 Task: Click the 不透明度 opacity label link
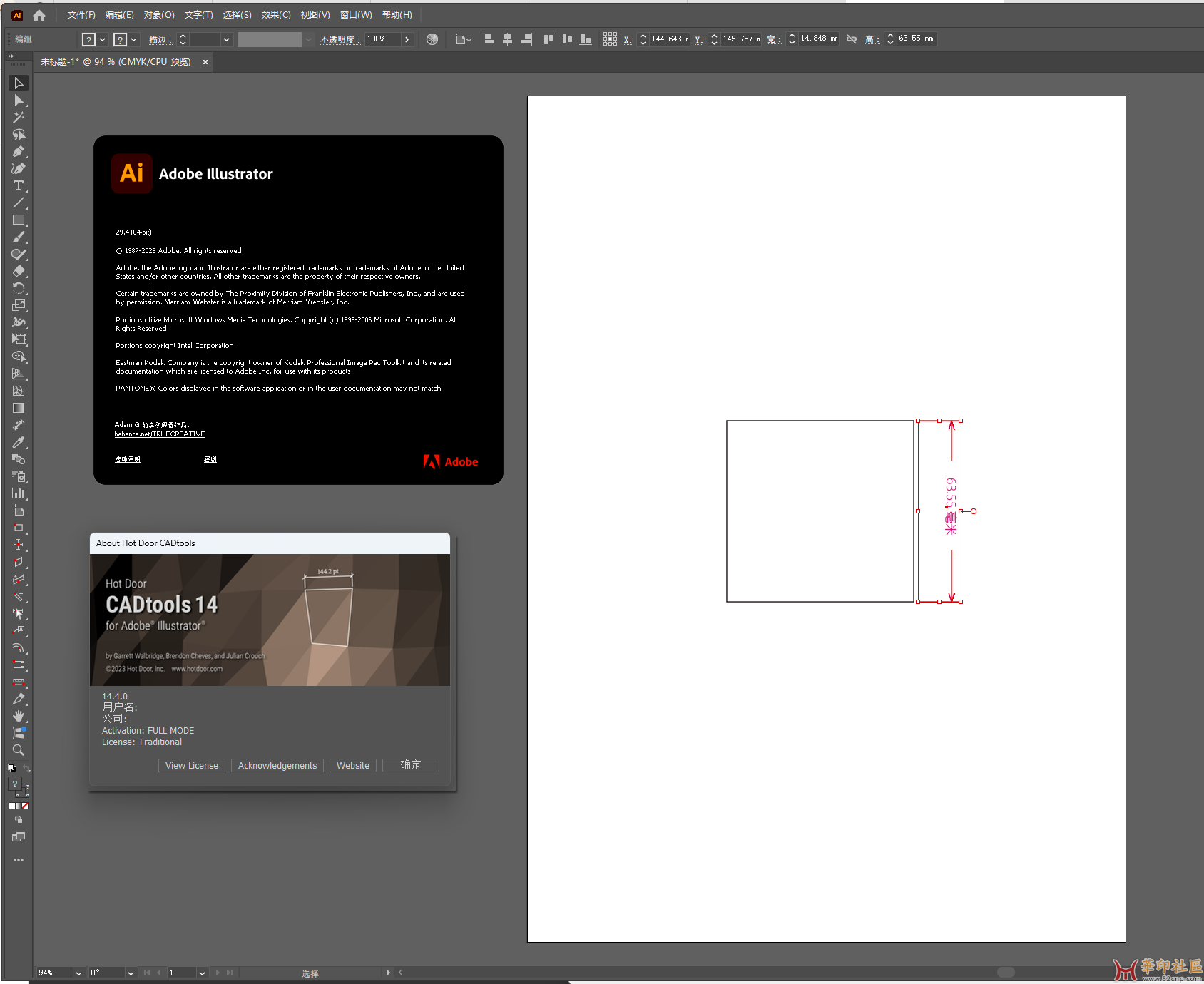[x=340, y=40]
